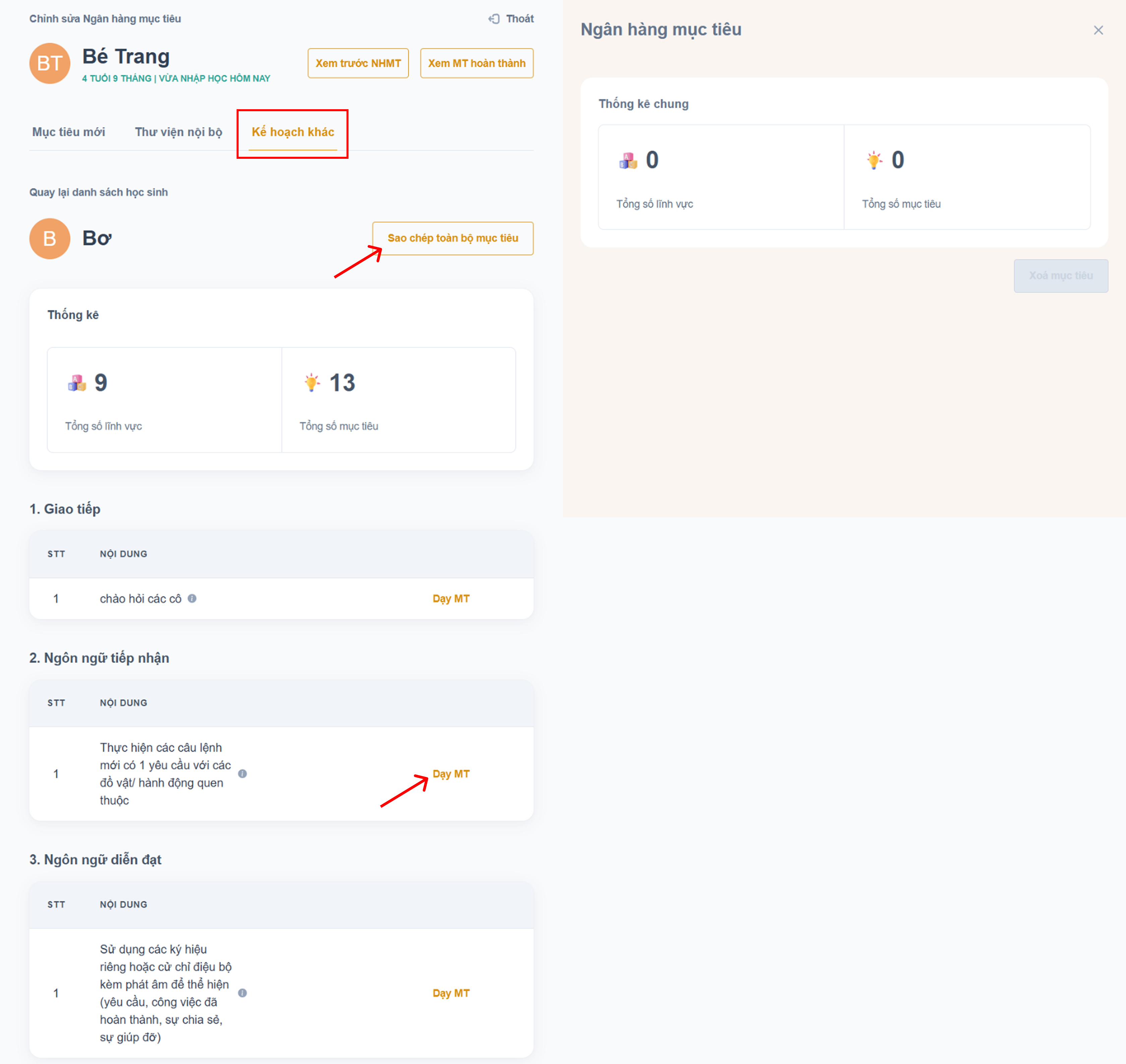Screen dimensions: 1126x1064
Task: Click the lightbulb icon beside number 13
Action: coord(311,383)
